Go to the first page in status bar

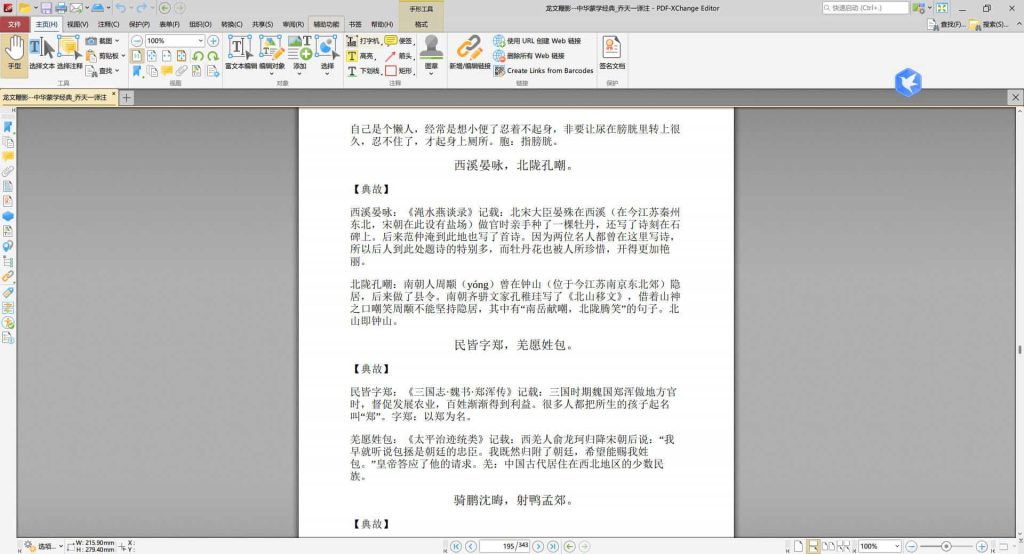coord(456,546)
